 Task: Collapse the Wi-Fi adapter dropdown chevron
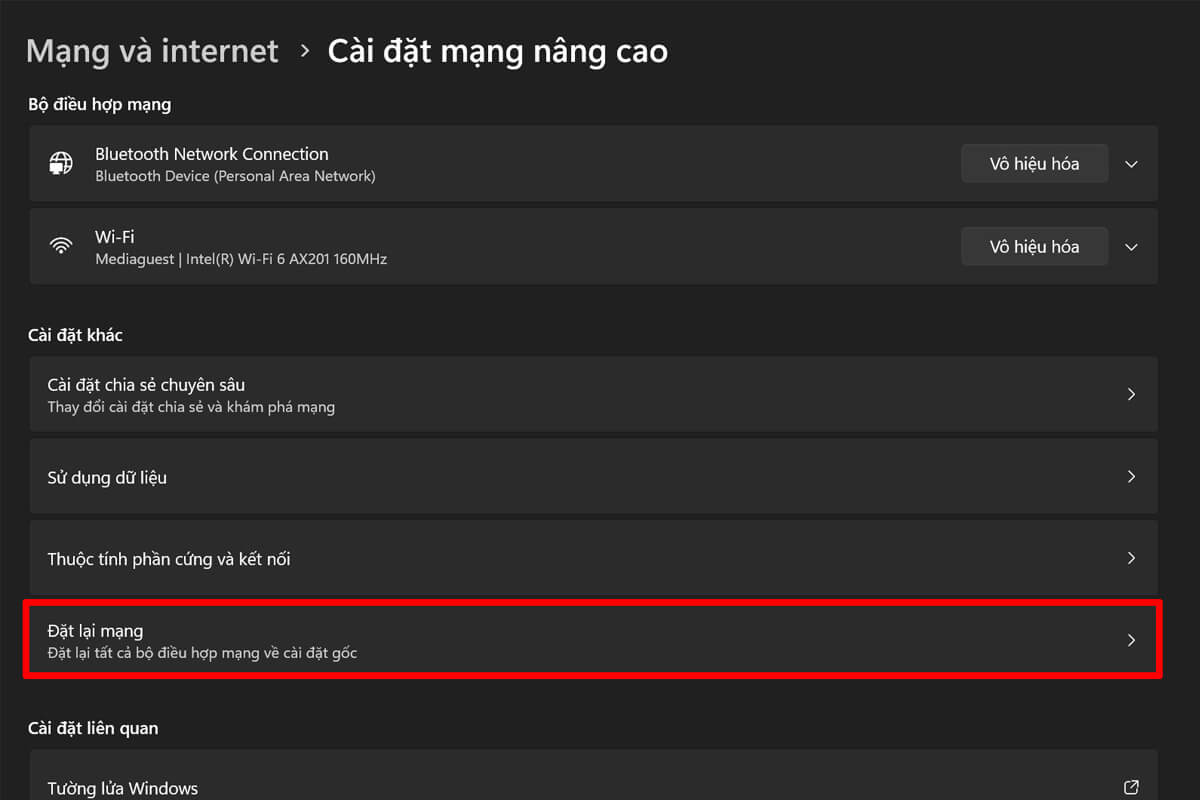point(1131,246)
